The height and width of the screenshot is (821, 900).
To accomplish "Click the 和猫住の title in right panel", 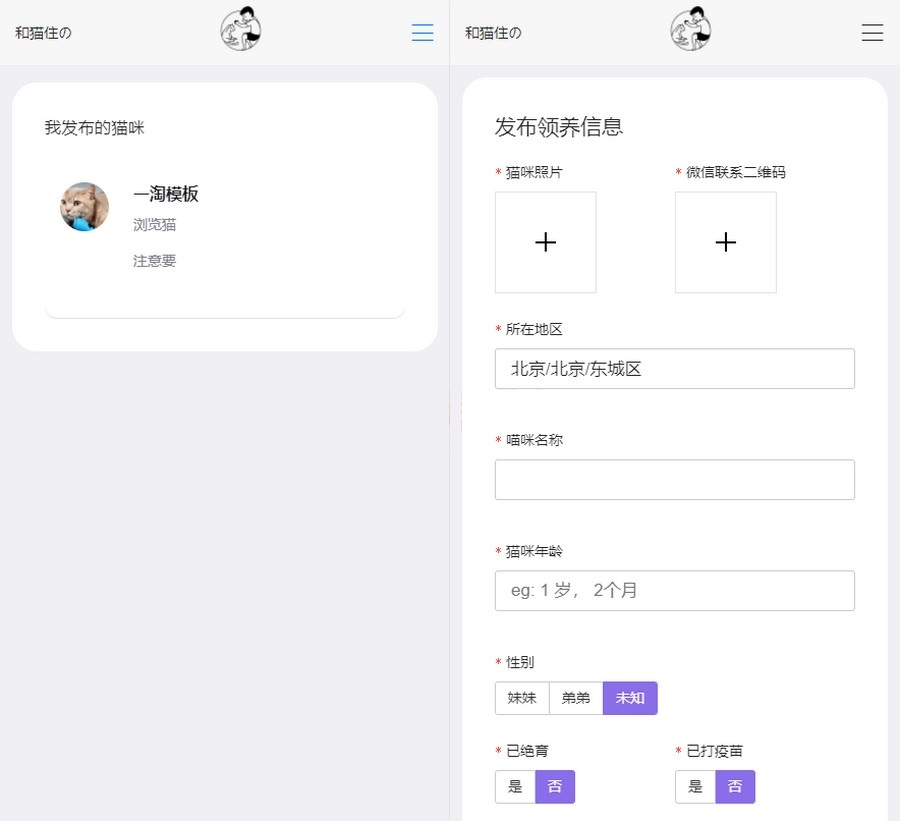I will 493,33.
